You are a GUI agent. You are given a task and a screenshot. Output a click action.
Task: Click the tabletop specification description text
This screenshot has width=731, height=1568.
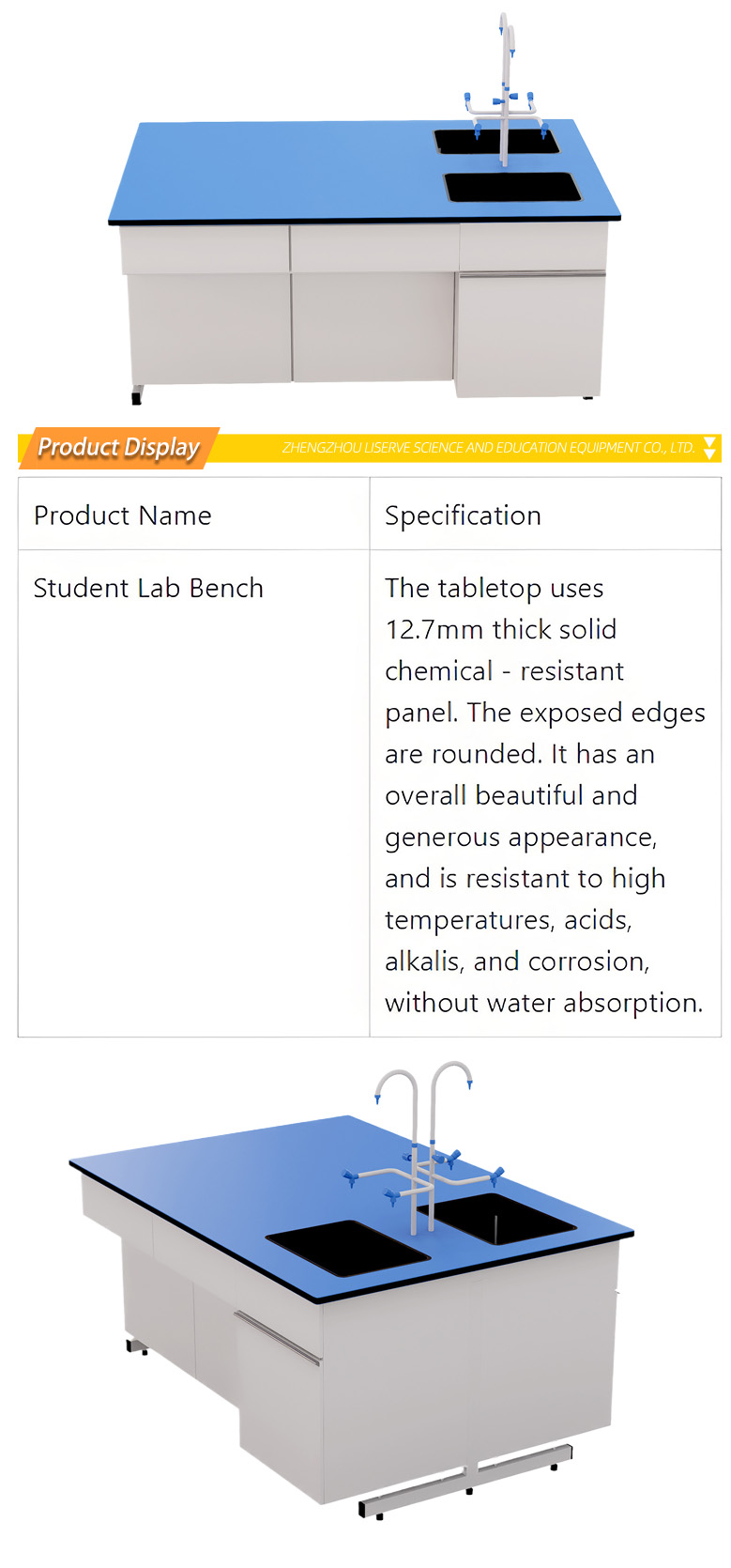click(x=544, y=795)
